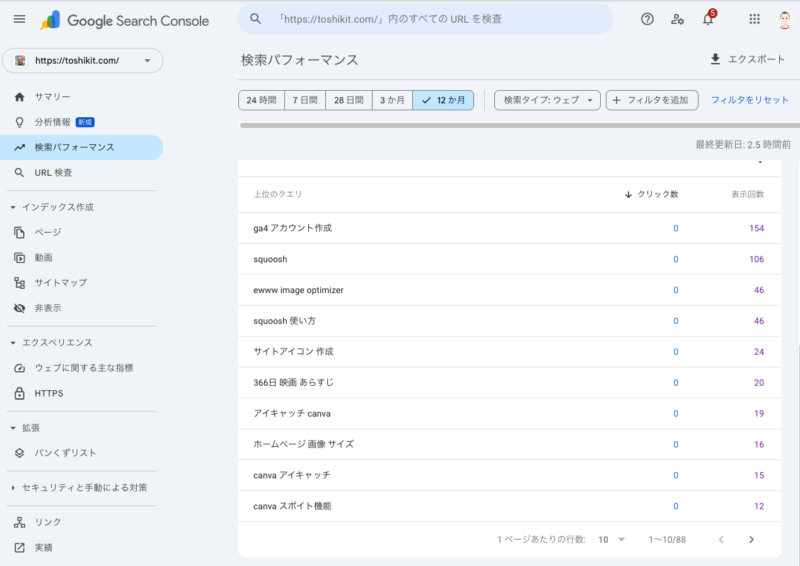Go to next page of query results
Viewport: 800px width, 566px height.
pyautogui.click(x=751, y=539)
